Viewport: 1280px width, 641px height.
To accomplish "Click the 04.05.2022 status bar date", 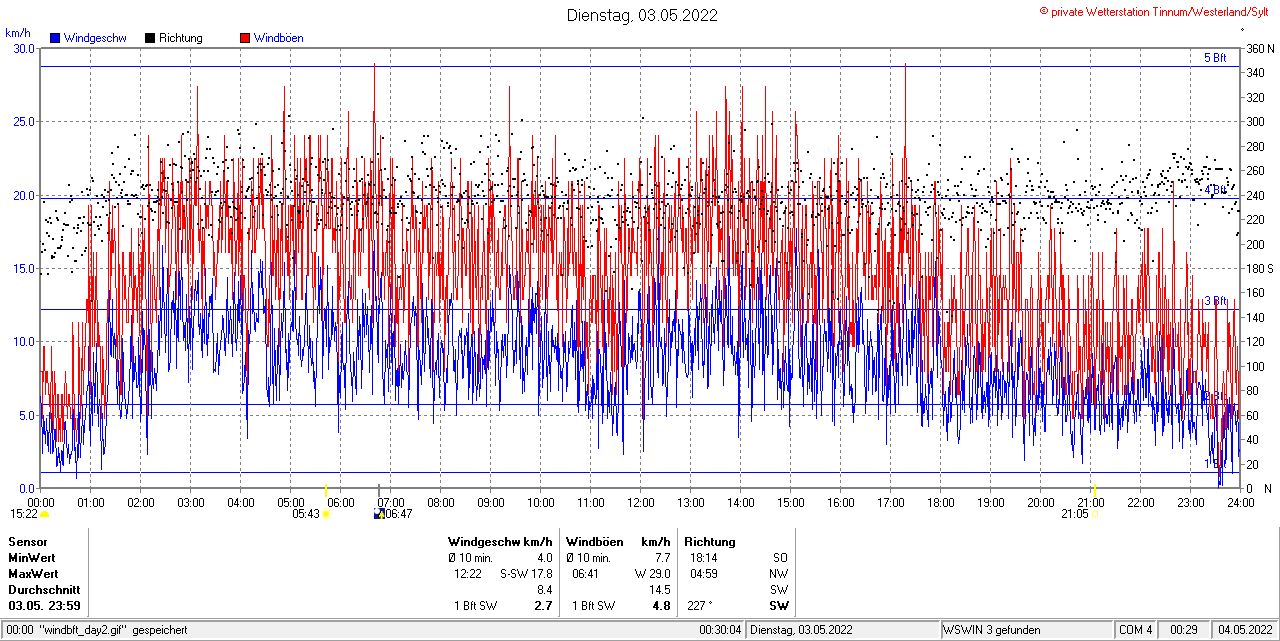I will (1244, 630).
